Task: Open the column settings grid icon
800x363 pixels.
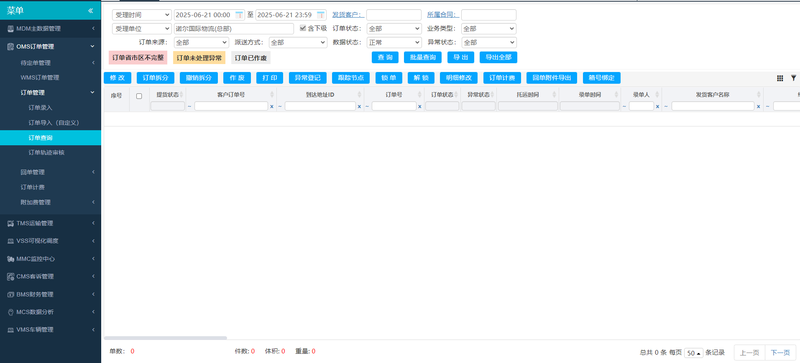Action: (x=780, y=78)
